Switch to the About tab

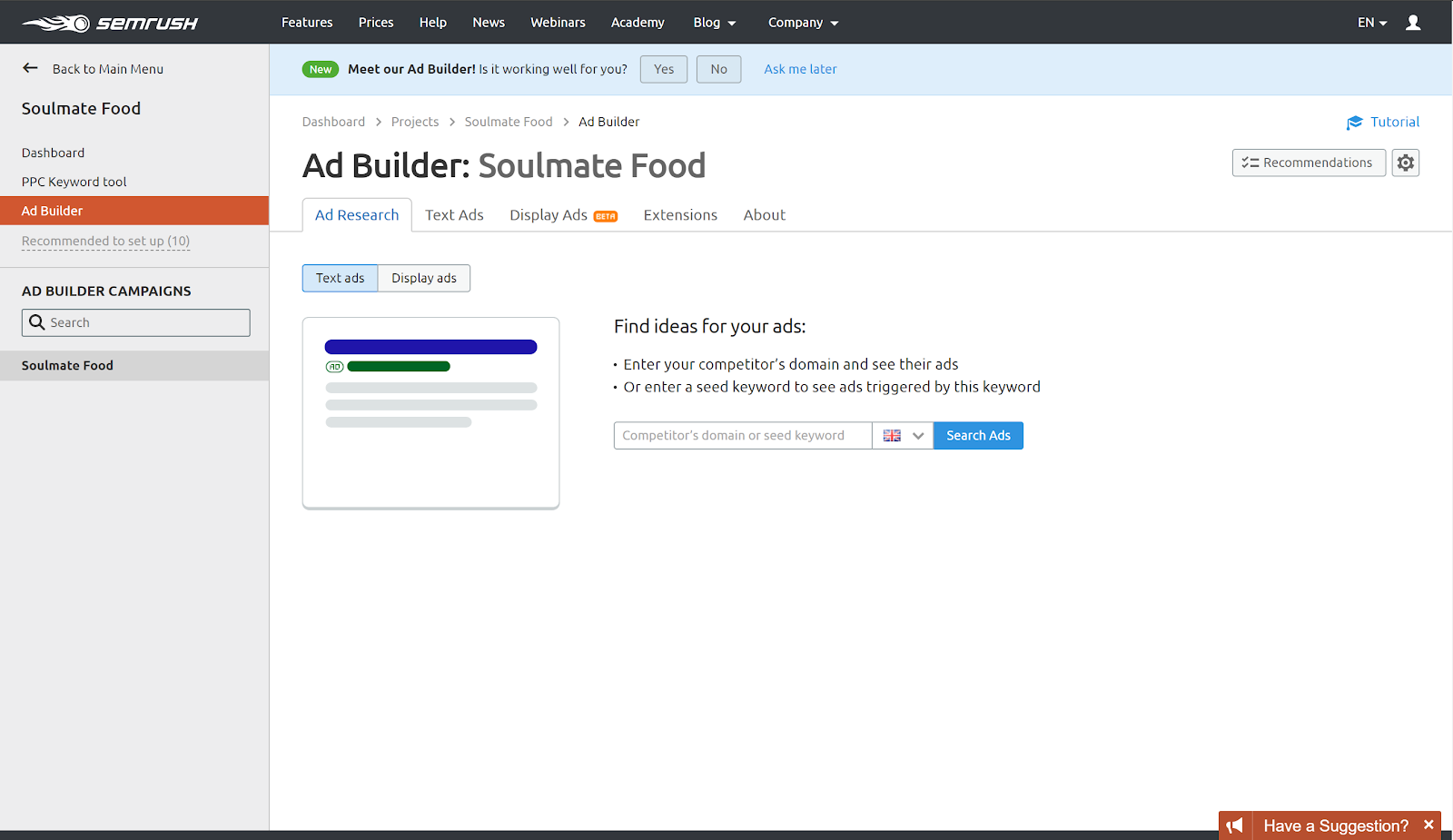(765, 215)
